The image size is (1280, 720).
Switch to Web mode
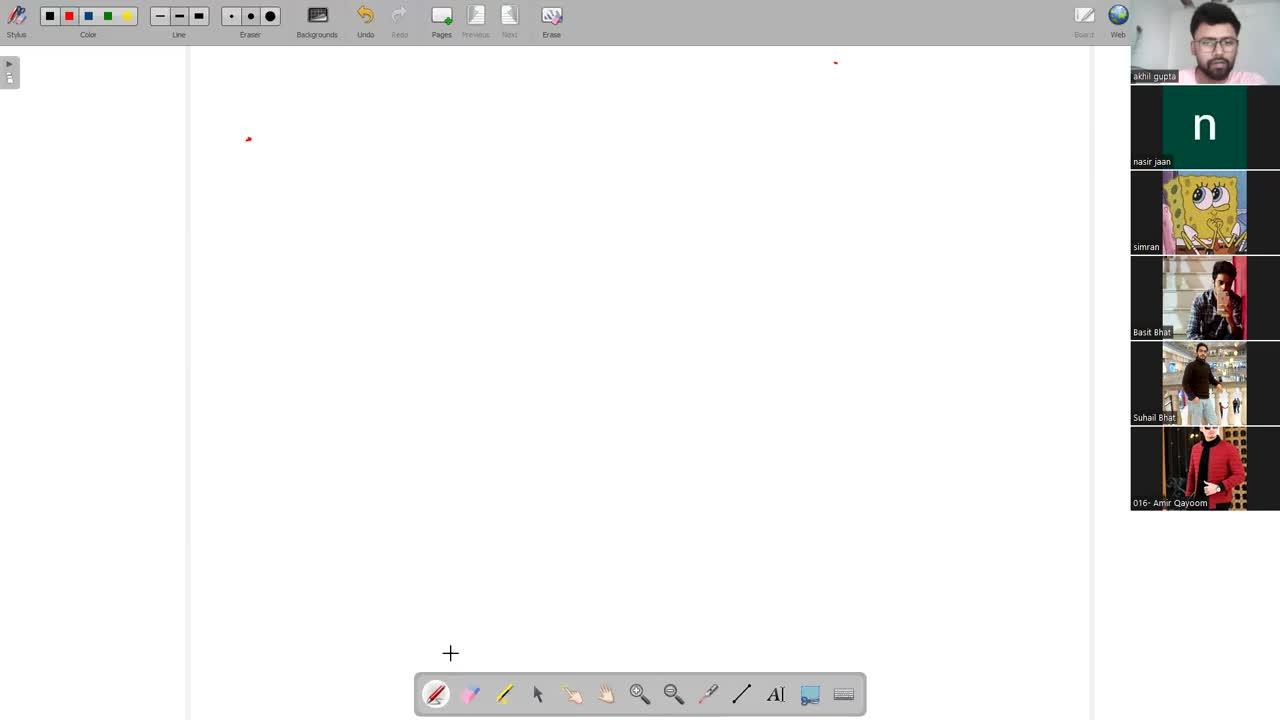pyautogui.click(x=1118, y=21)
